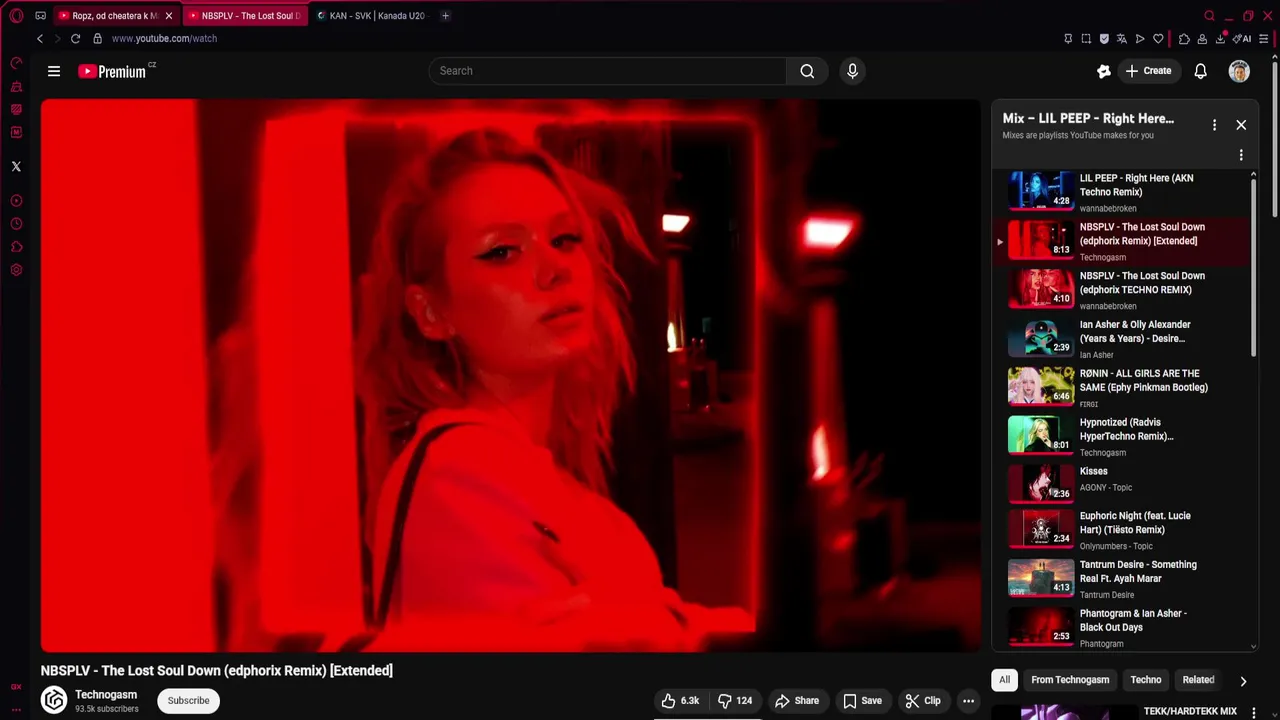Select the From Technogasm filter chip
Screen dimensions: 1280x720
1070,680
